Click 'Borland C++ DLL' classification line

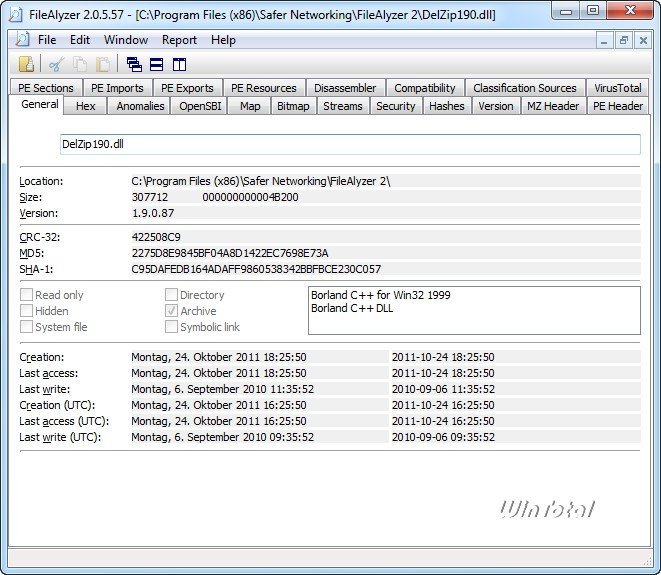pos(352,308)
